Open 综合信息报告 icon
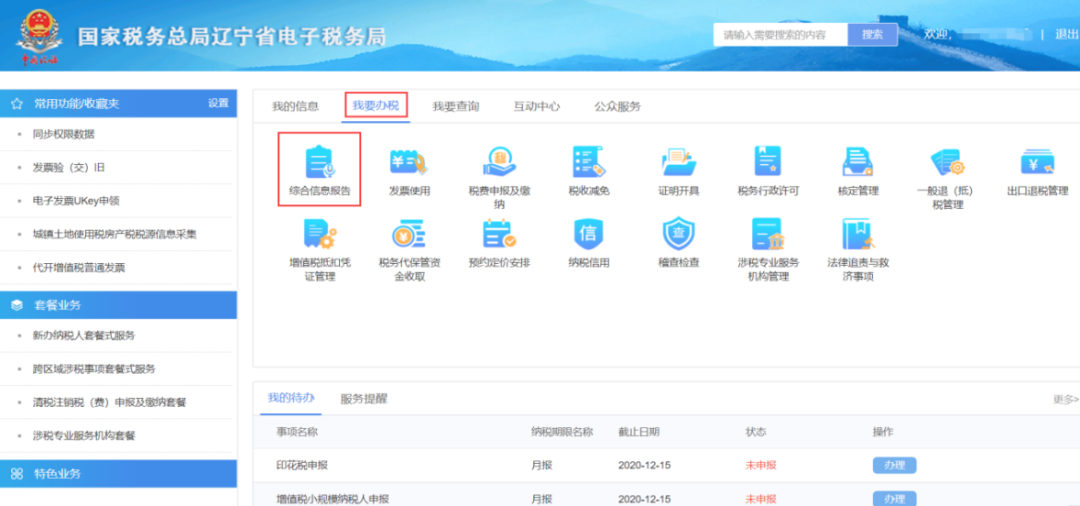The image size is (1080, 506). (320, 162)
